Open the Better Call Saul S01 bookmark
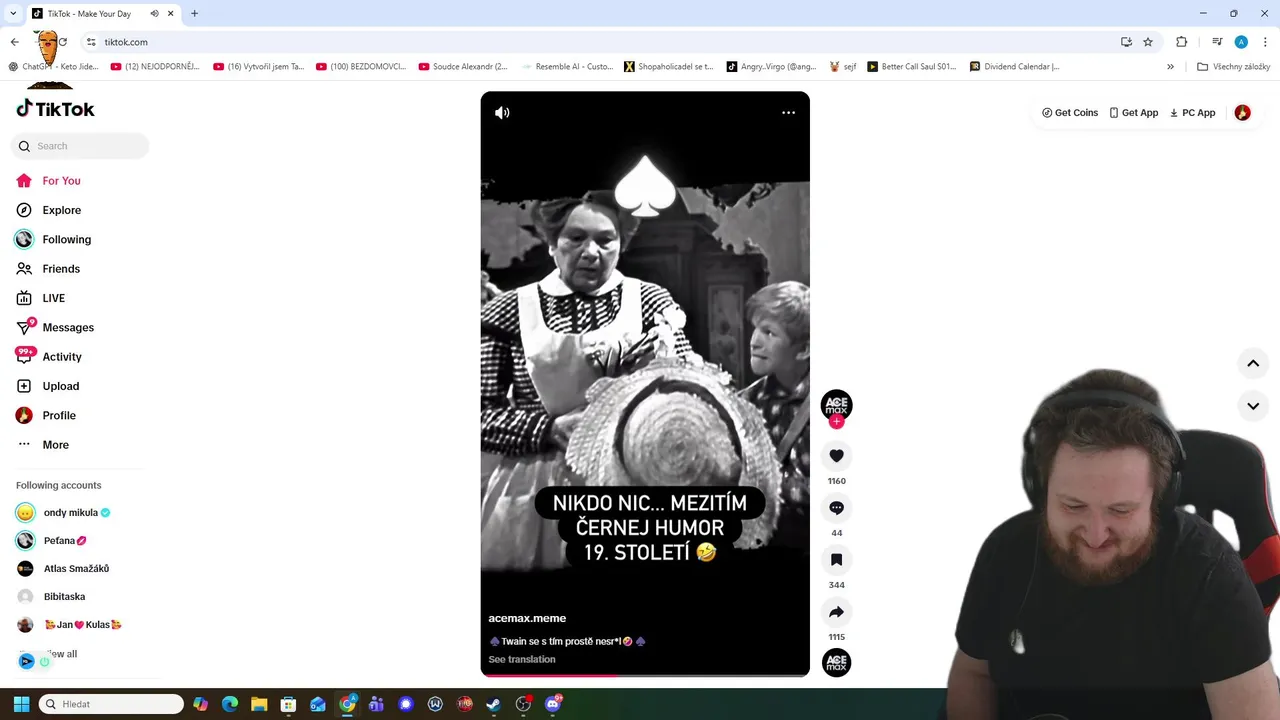The image size is (1280, 720). click(912, 67)
